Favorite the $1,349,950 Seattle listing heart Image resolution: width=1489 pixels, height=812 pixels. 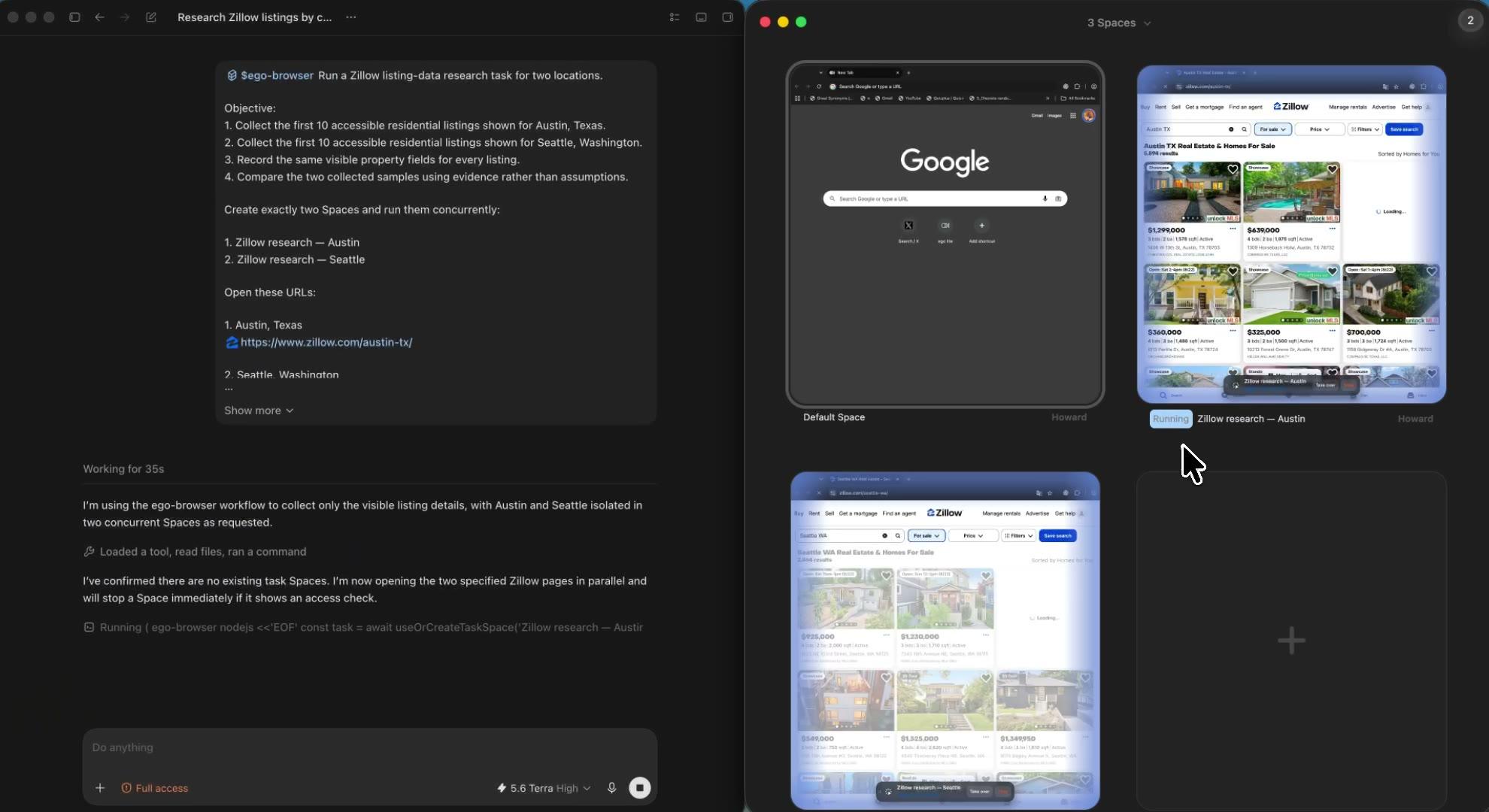[1084, 678]
